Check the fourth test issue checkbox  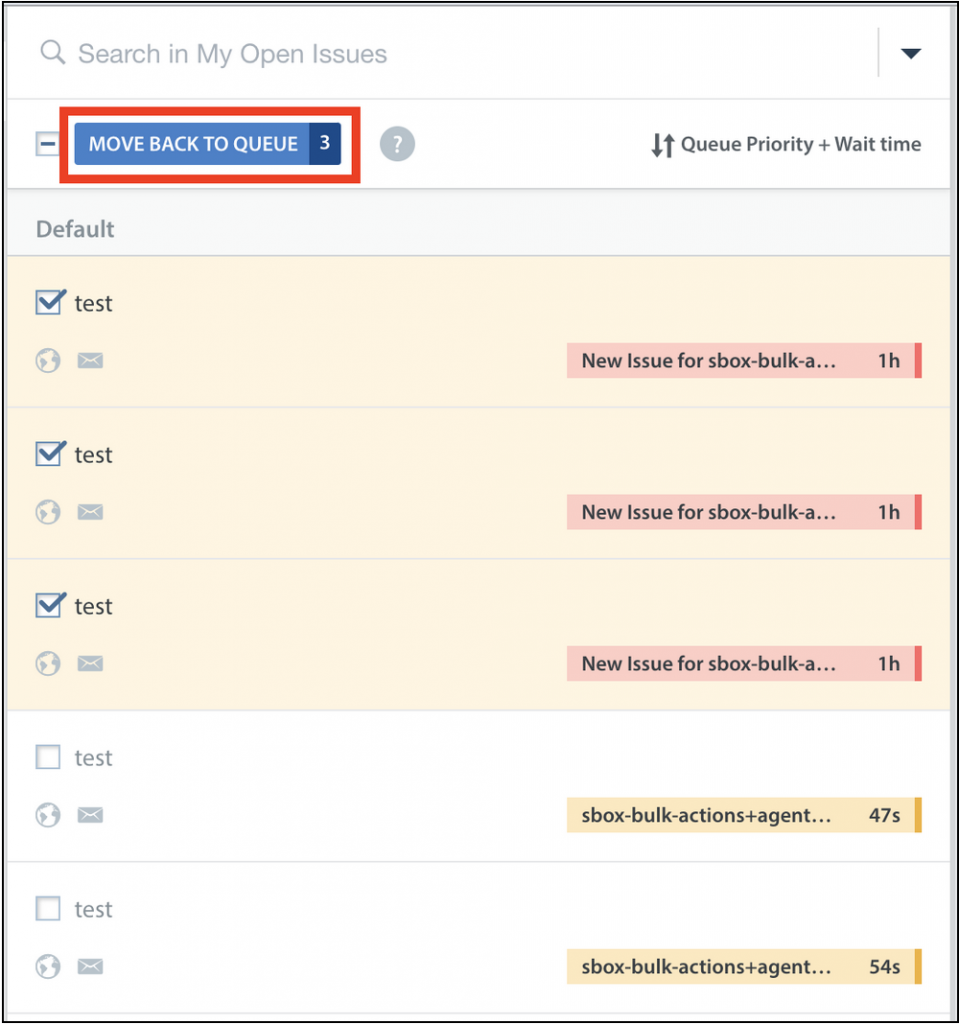point(48,758)
